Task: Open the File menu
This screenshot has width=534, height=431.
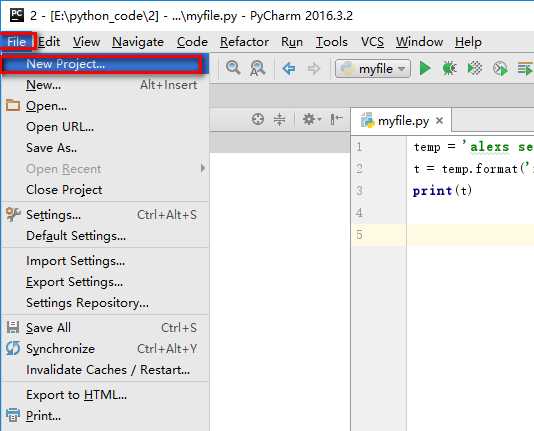Action: 16,42
